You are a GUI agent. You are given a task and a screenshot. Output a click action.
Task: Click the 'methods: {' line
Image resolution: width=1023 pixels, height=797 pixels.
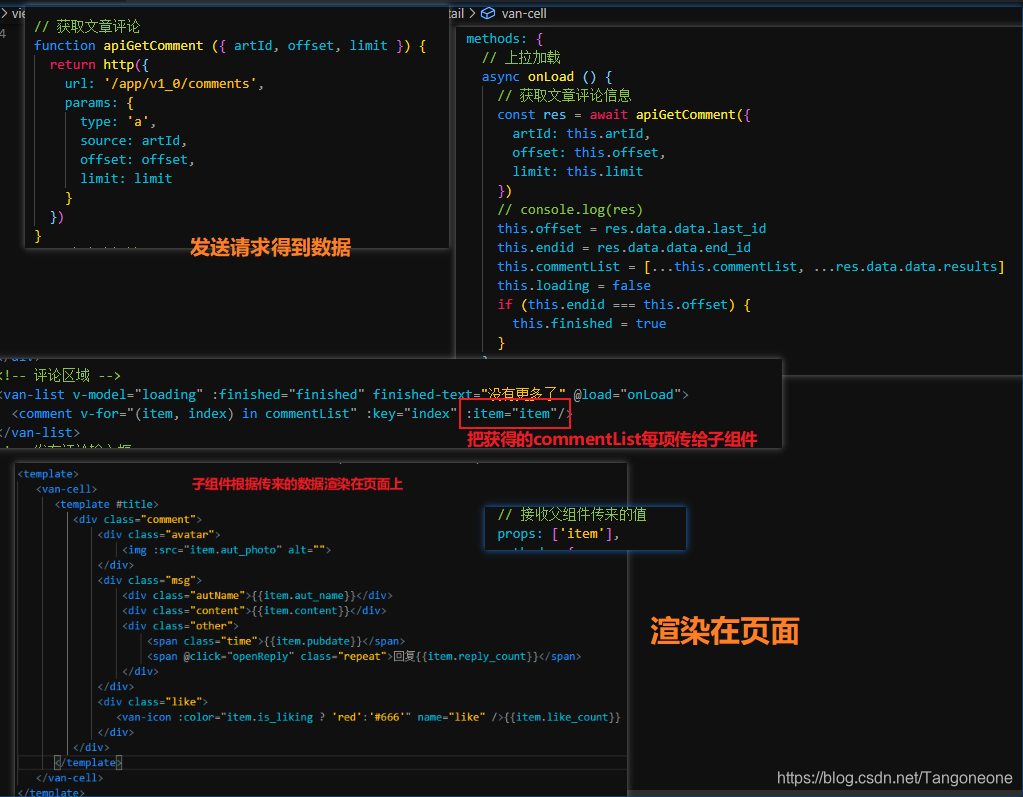pos(504,38)
